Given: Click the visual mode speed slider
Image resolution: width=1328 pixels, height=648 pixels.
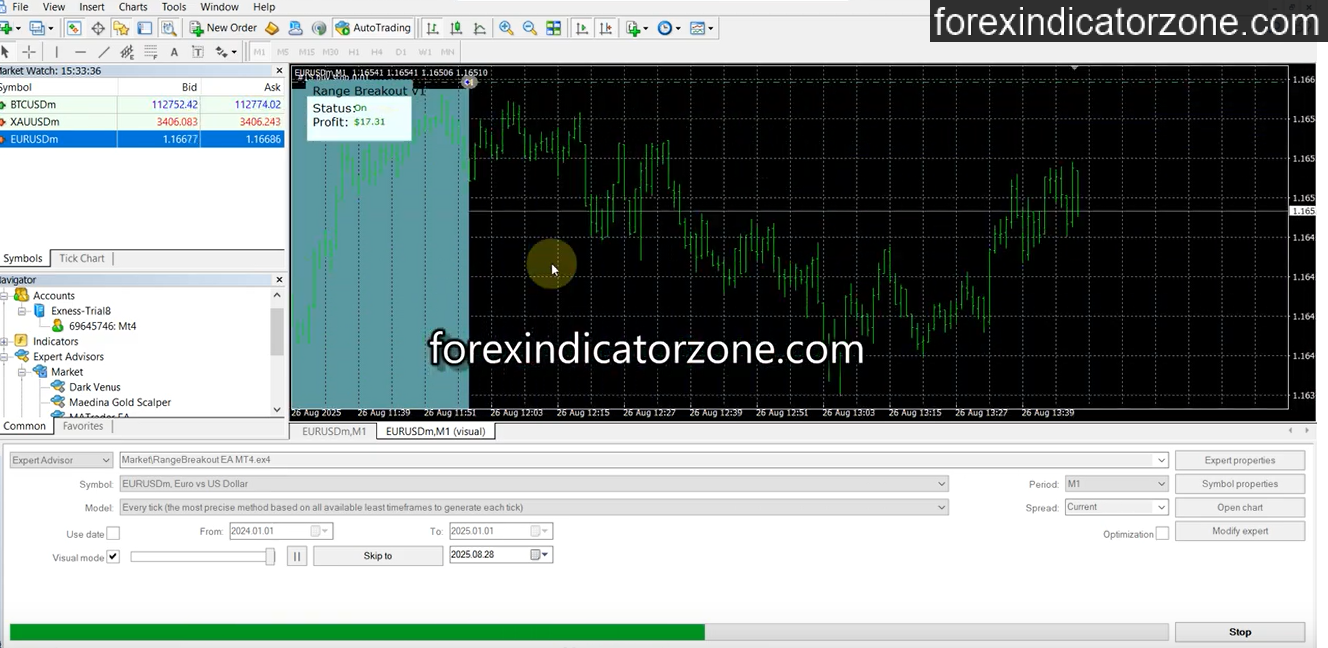Looking at the screenshot, I should tap(203, 556).
